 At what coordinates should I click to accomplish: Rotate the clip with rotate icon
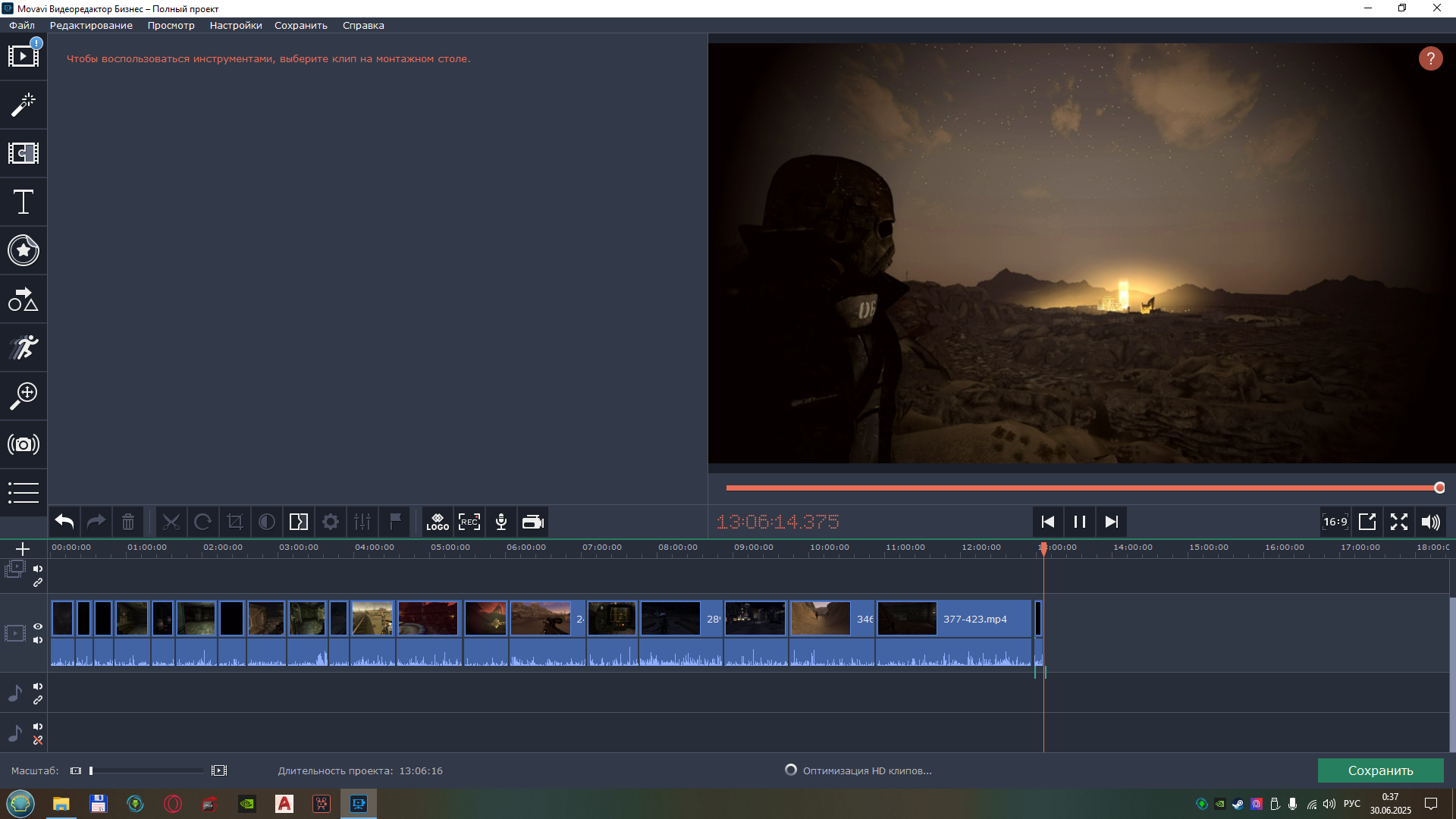203,522
